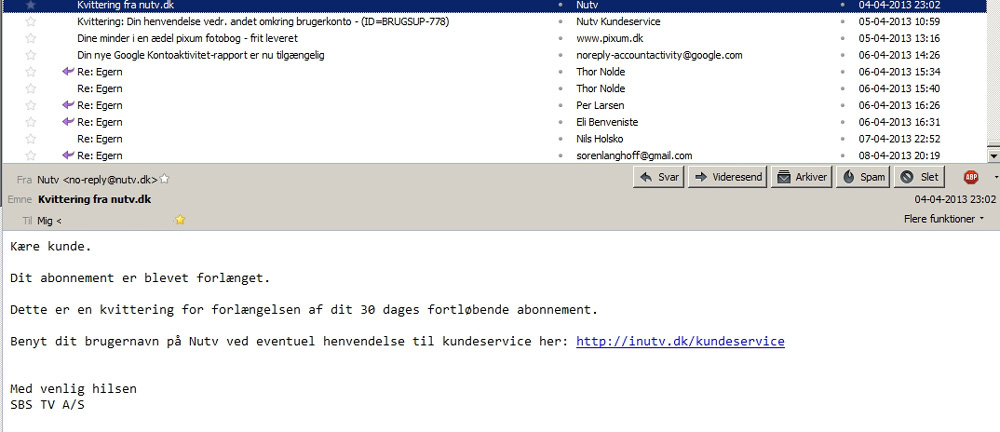Star the Re: Egern email from Nils Holsko

[x=31, y=138]
